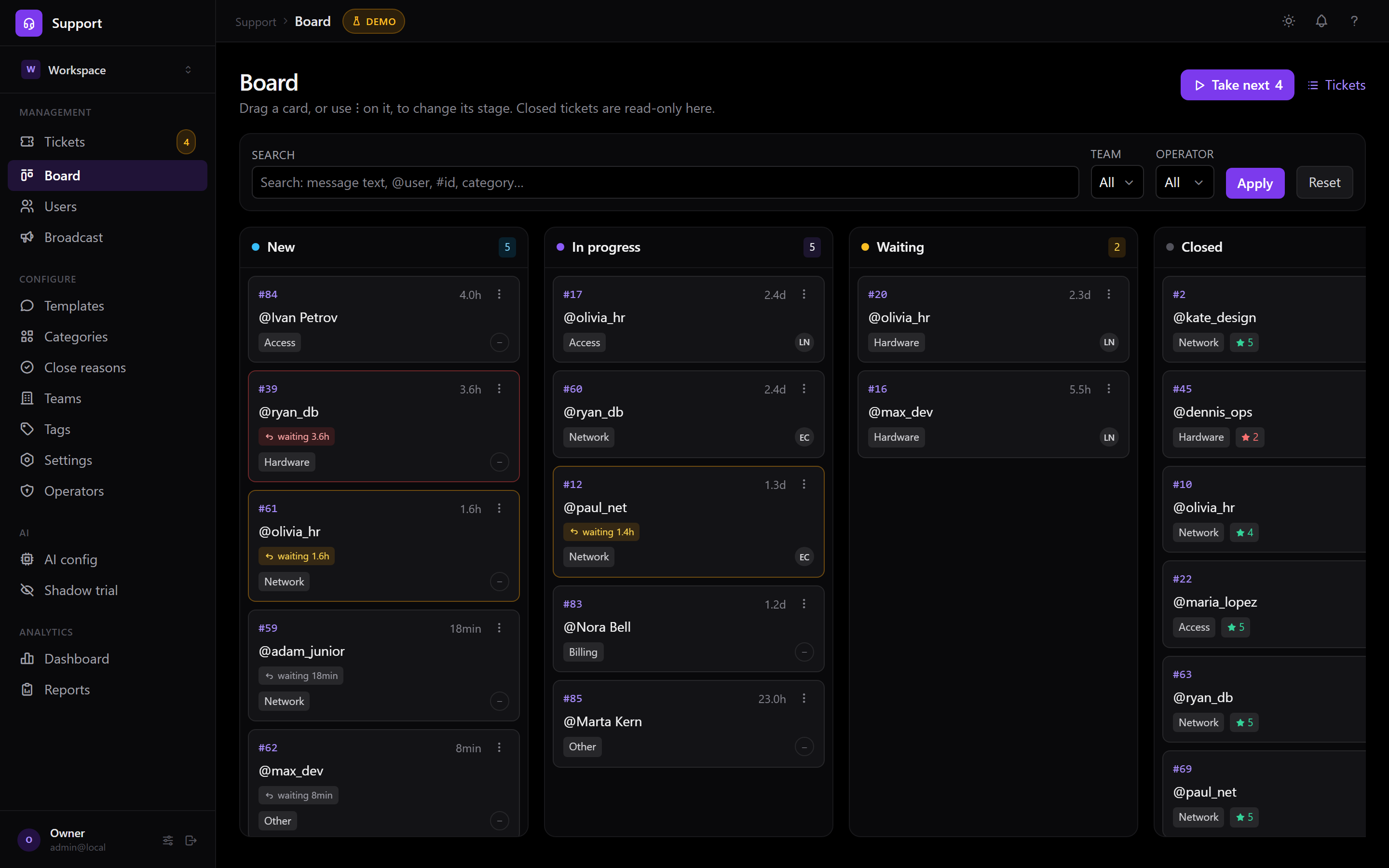Open the analytics Dashboard
Viewport: 1389px width, 868px height.
pos(108,659)
